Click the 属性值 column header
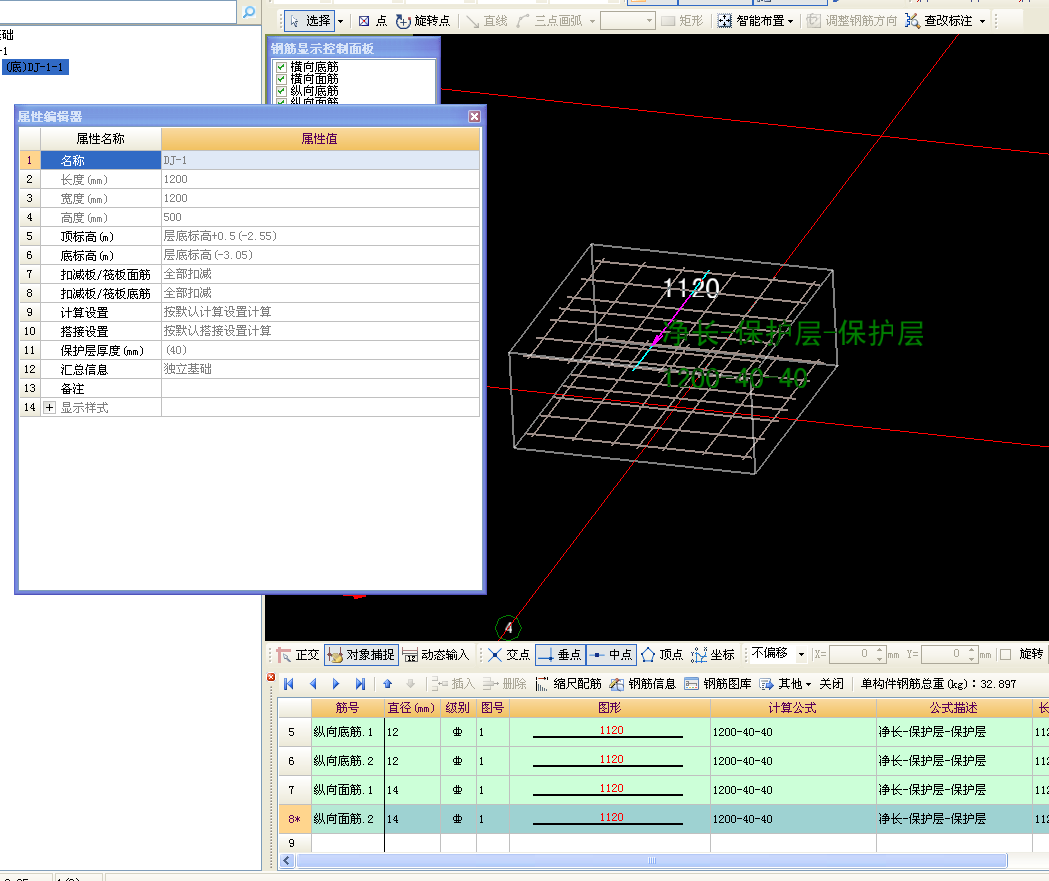 [320, 138]
